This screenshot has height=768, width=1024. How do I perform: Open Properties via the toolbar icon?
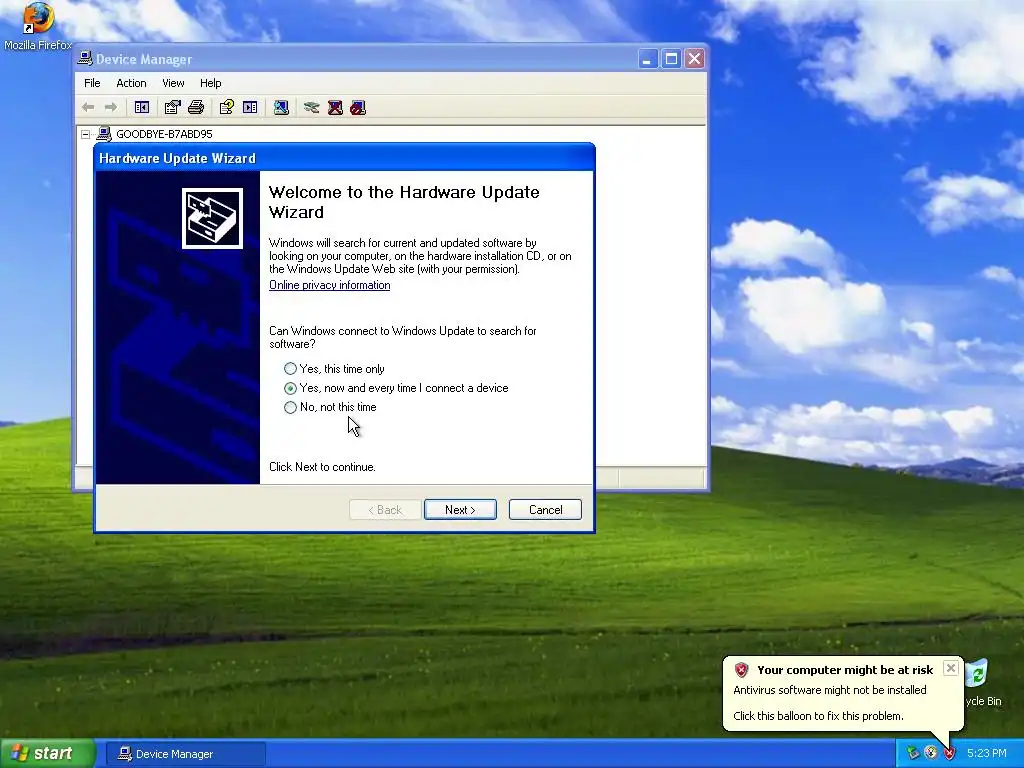coord(172,107)
